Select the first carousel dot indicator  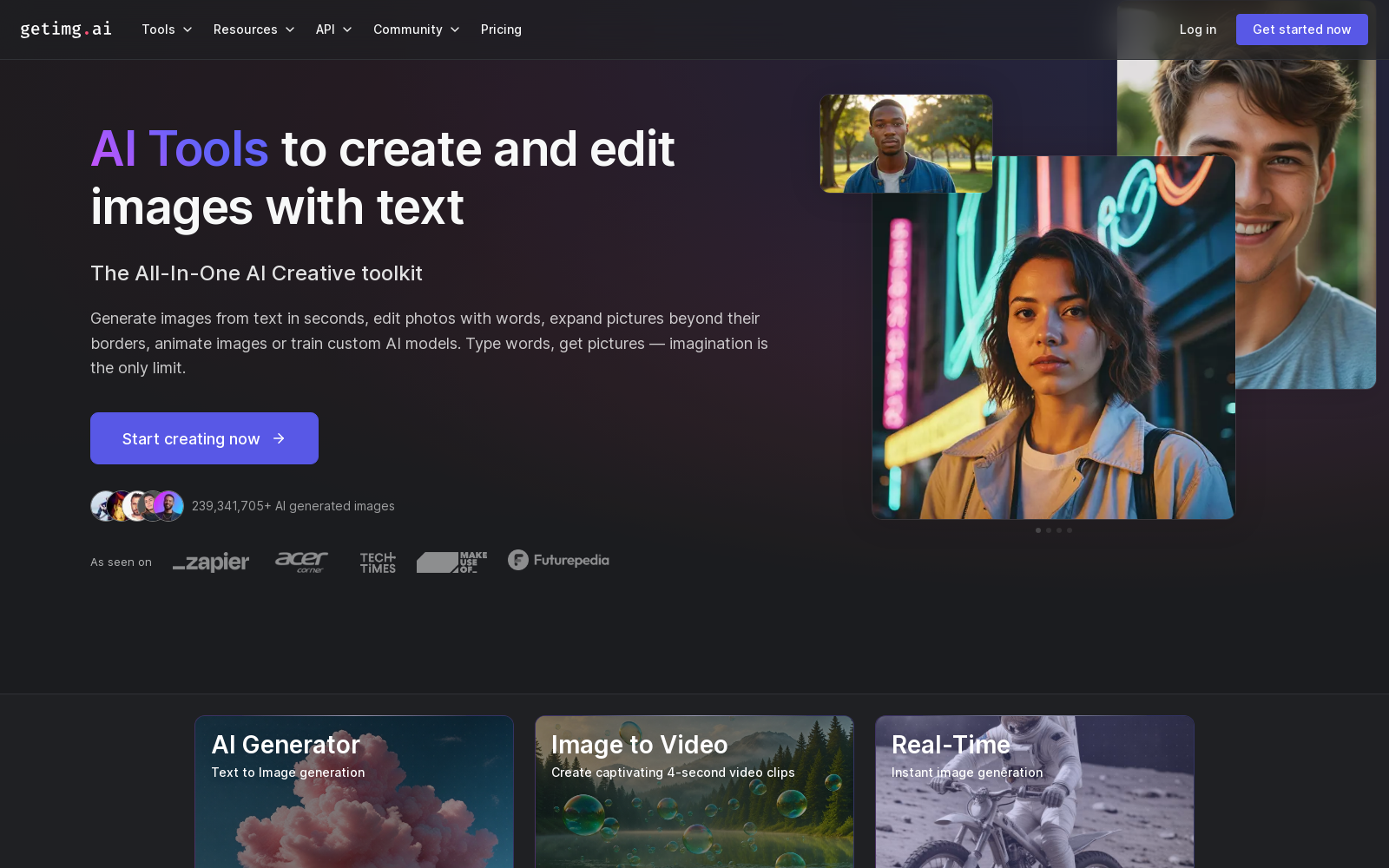[x=1038, y=530]
